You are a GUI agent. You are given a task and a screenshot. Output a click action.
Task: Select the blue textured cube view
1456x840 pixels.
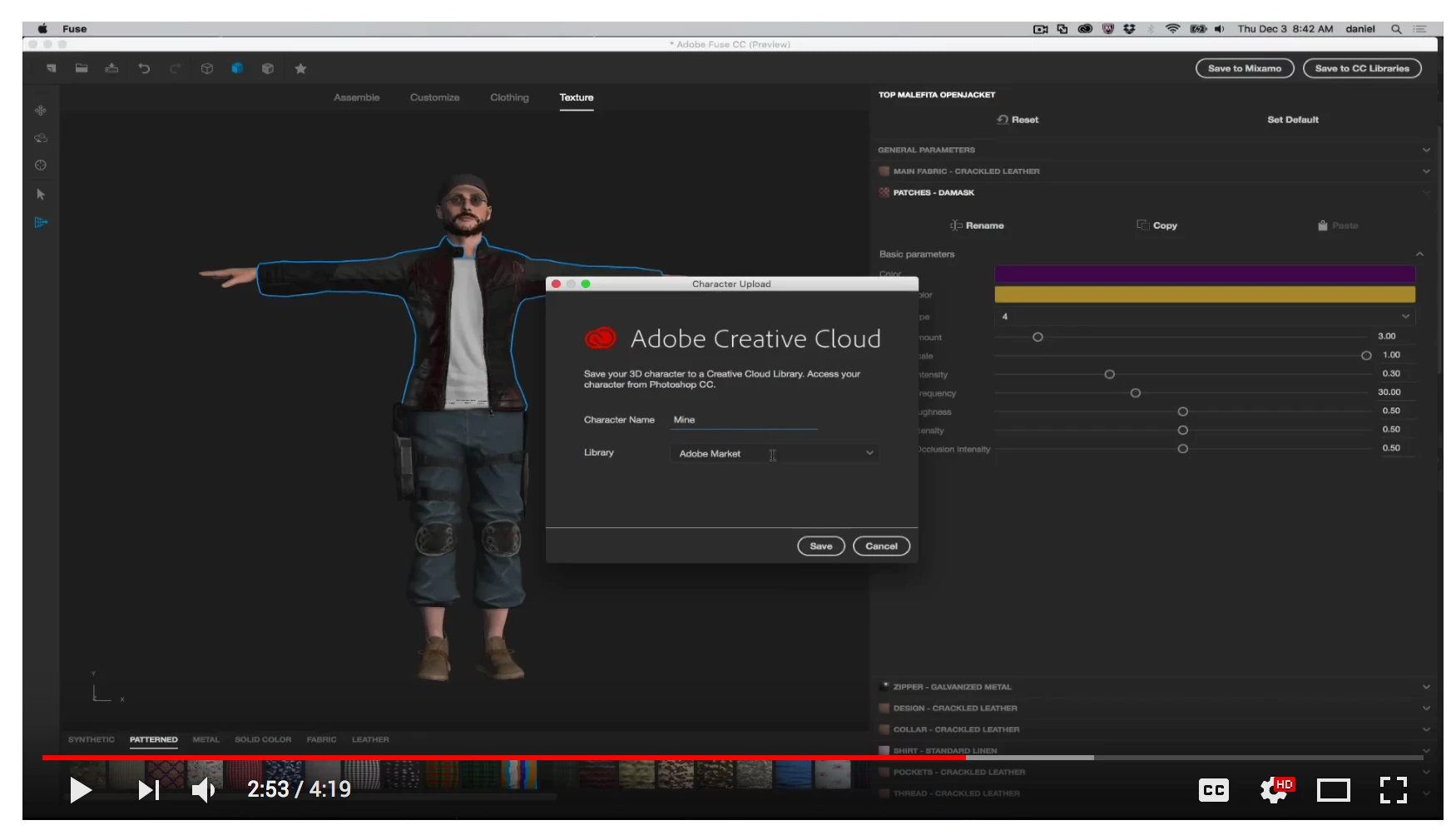pos(237,68)
